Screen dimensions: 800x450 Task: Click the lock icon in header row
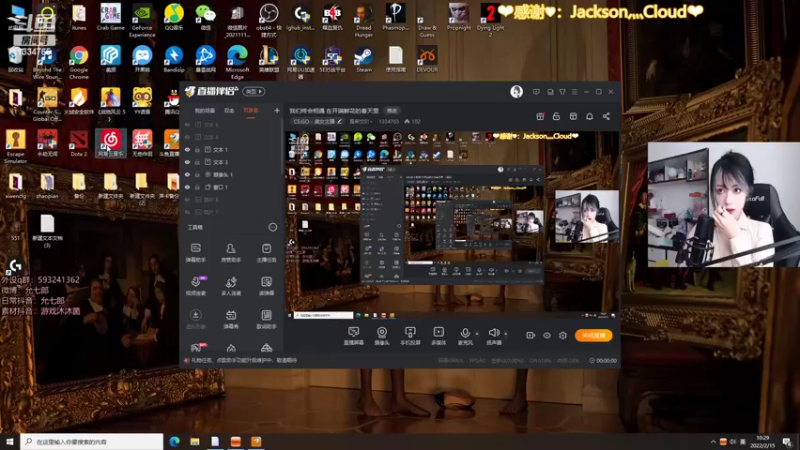point(556,116)
